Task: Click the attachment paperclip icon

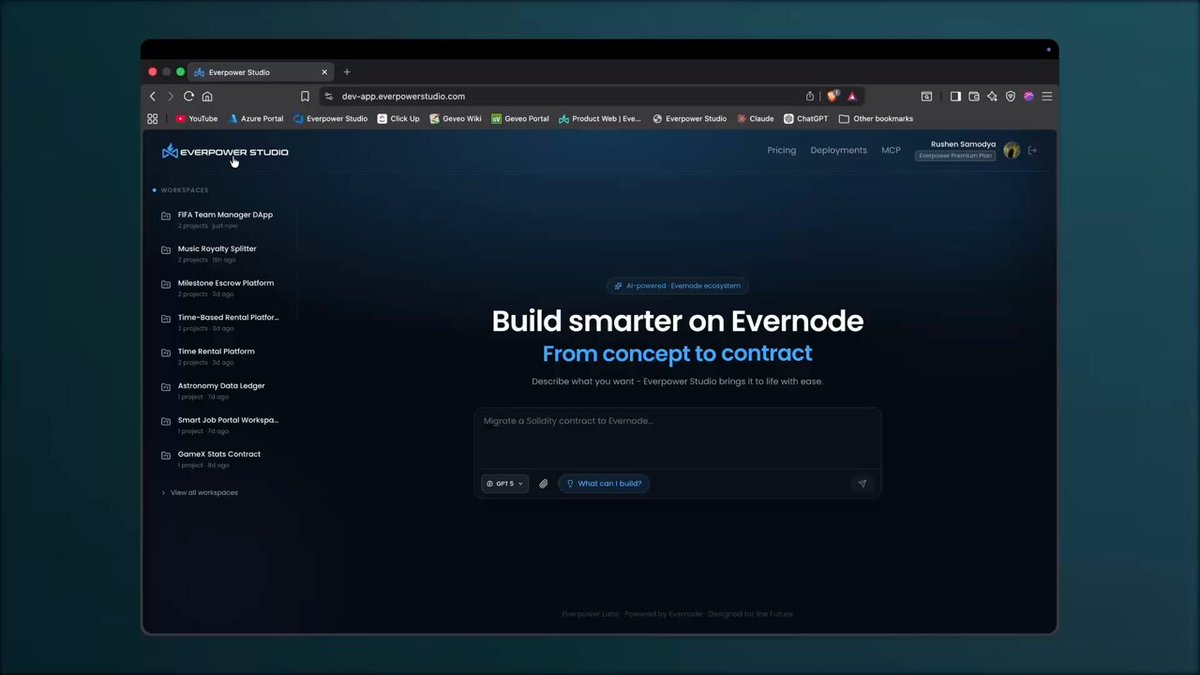Action: pyautogui.click(x=544, y=483)
